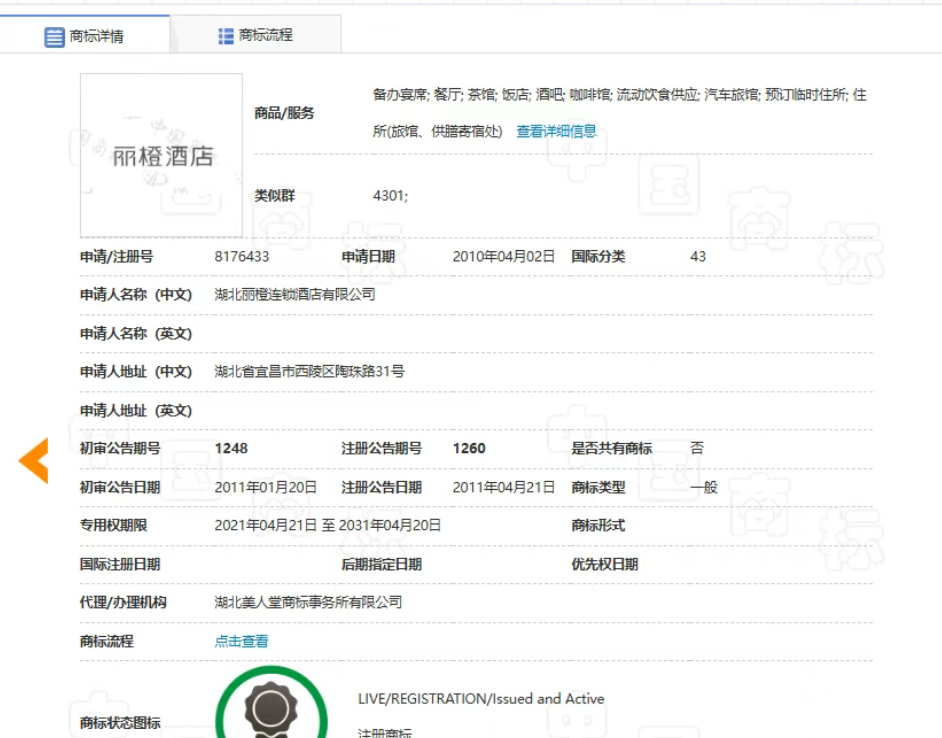942x738 pixels.
Task: Select the application date 2010年04月02日
Action: pos(503,257)
